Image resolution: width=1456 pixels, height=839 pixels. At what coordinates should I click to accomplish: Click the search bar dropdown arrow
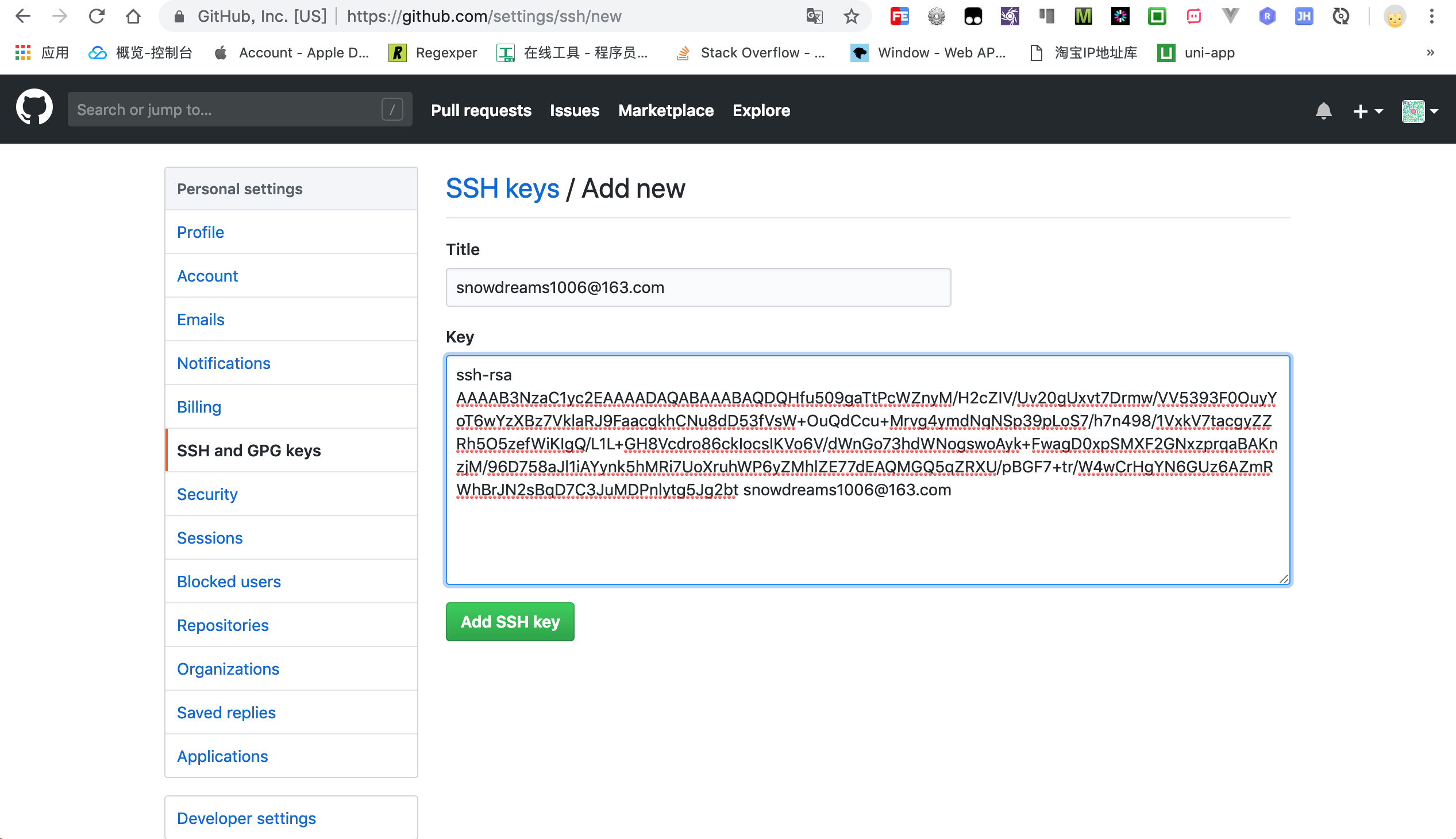tap(393, 109)
